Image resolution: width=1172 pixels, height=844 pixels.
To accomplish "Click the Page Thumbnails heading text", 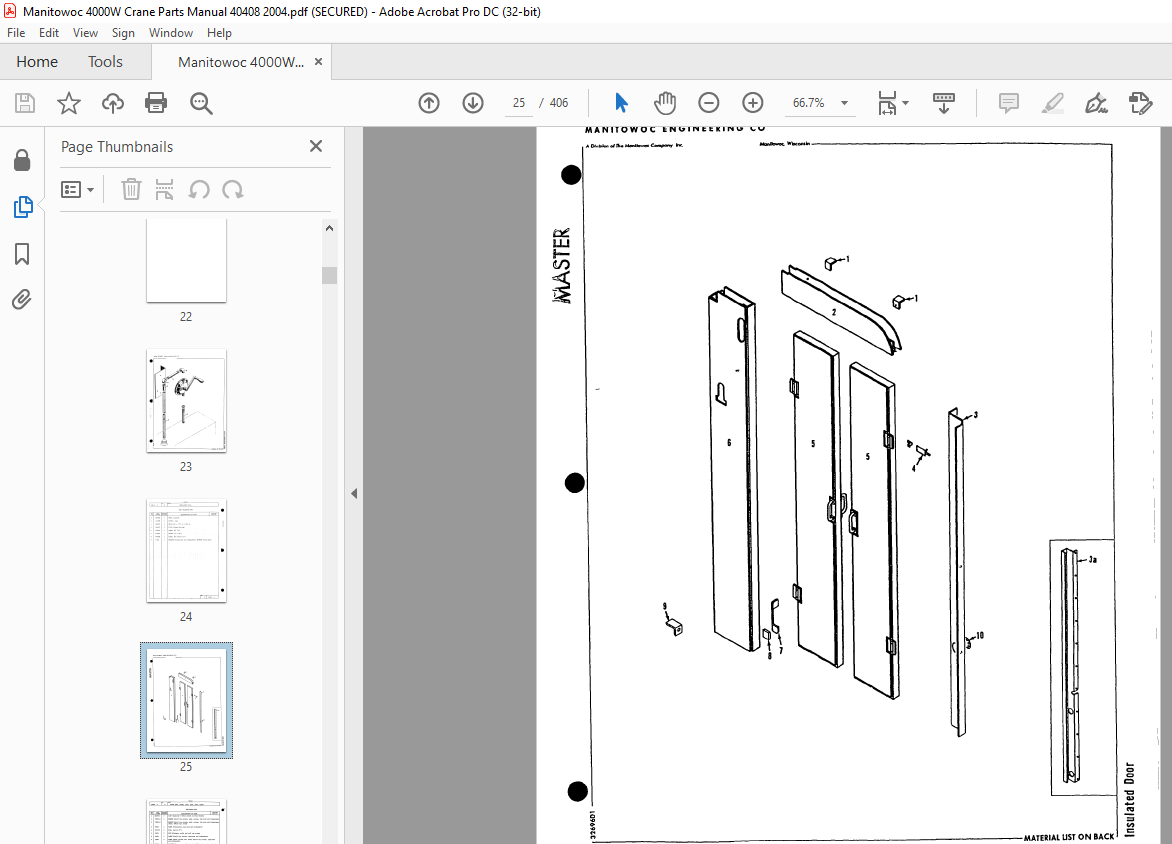I will 117,147.
